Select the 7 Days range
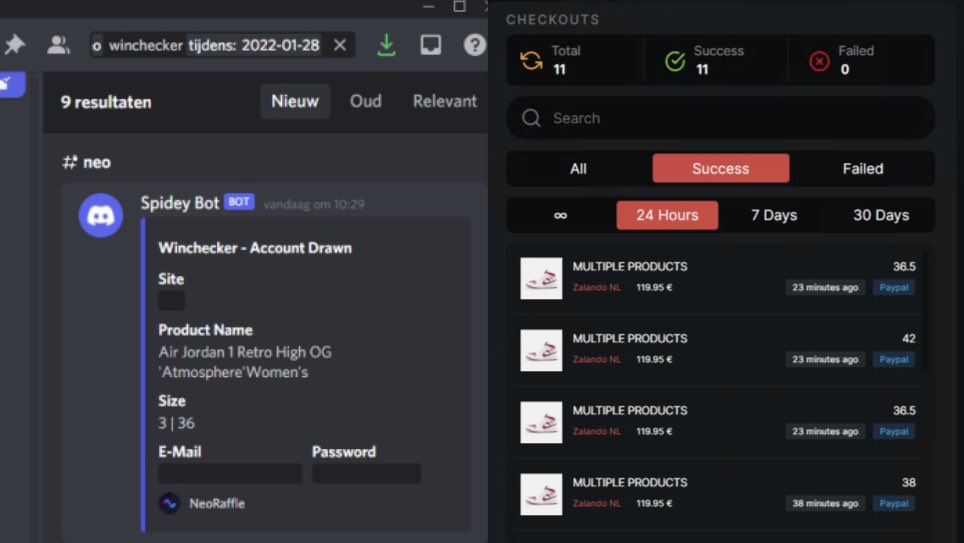Image resolution: width=964 pixels, height=543 pixels. [x=774, y=215]
